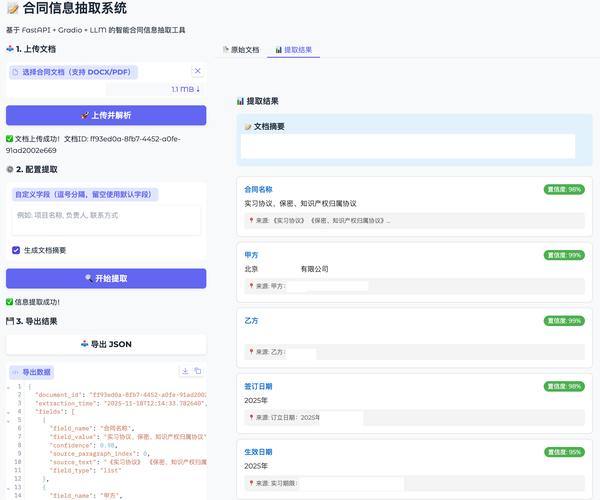
Task: Click the 来源: 订立日期 source line
Action: tap(414, 417)
